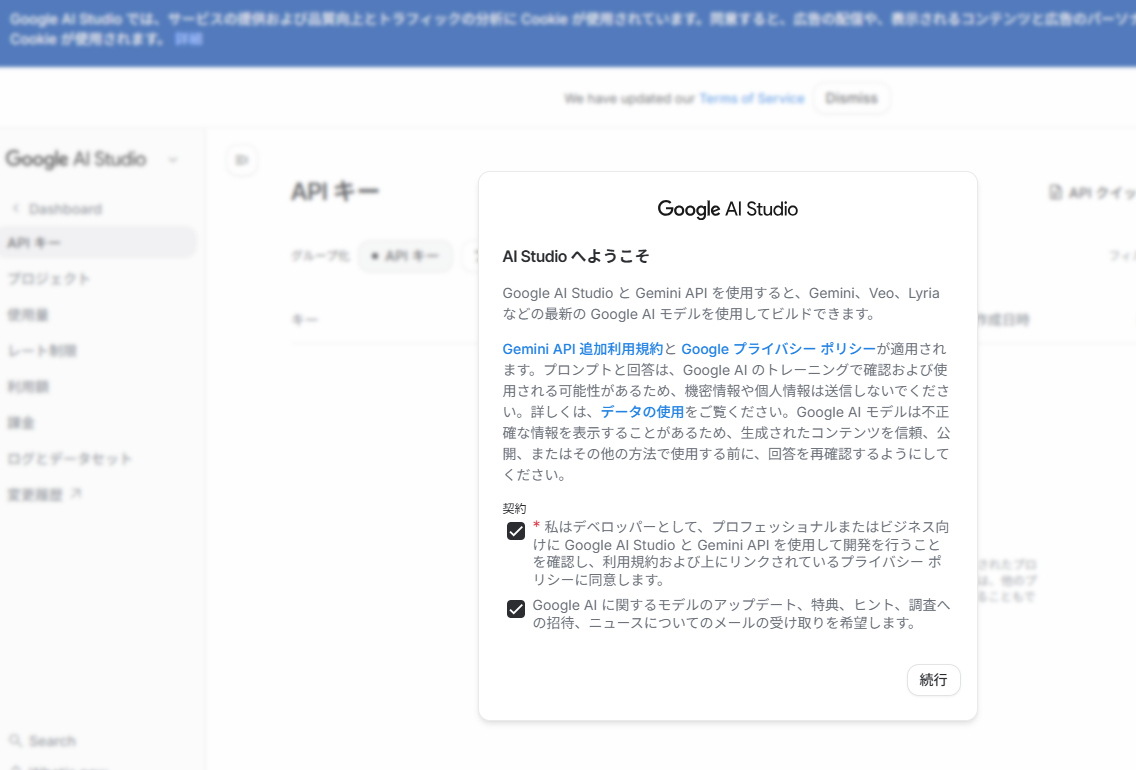Open ログとデータセット in the sidebar

(x=69, y=459)
